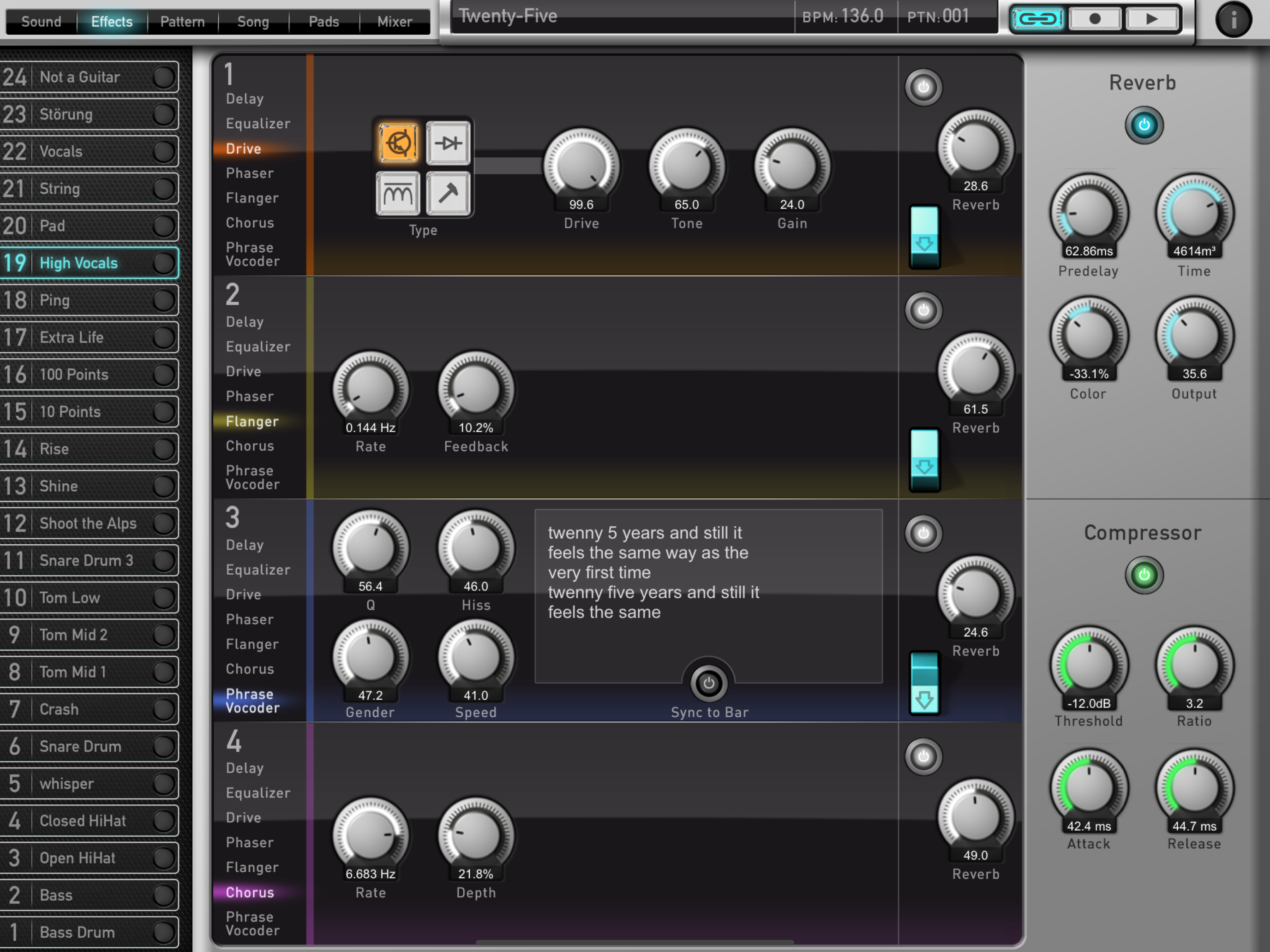Switch to the Effects tab
Viewport: 1270px width, 952px height.
tap(112, 22)
